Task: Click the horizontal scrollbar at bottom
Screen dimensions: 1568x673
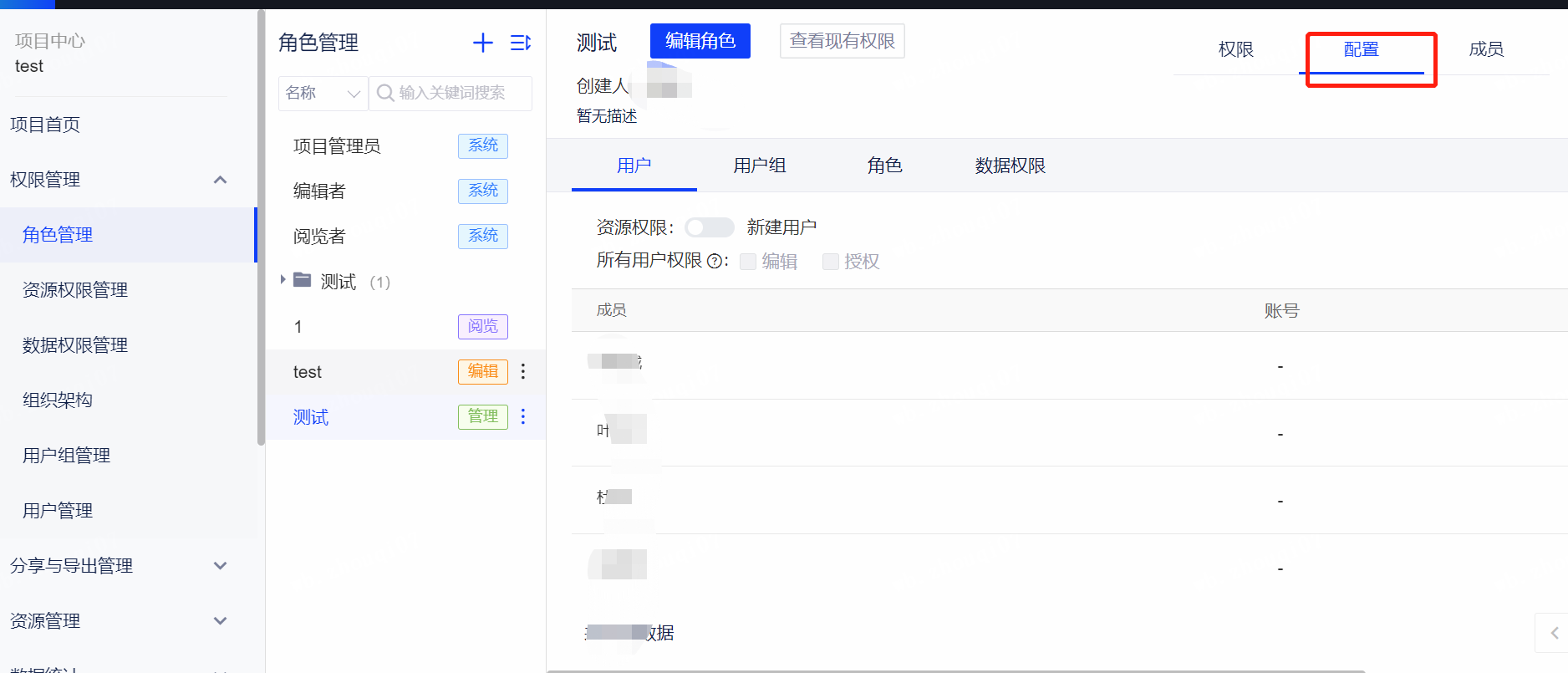Action: click(x=955, y=670)
